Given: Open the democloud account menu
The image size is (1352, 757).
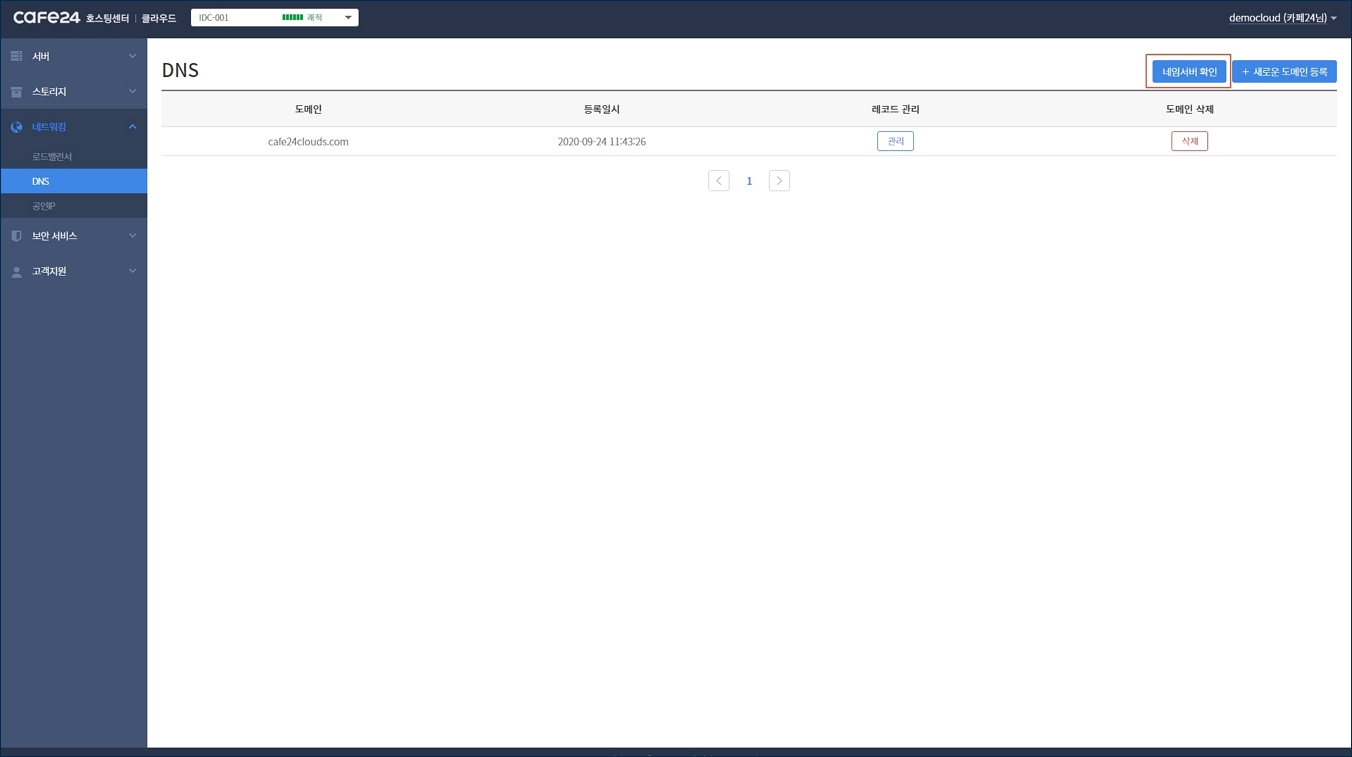Looking at the screenshot, I should point(1282,18).
